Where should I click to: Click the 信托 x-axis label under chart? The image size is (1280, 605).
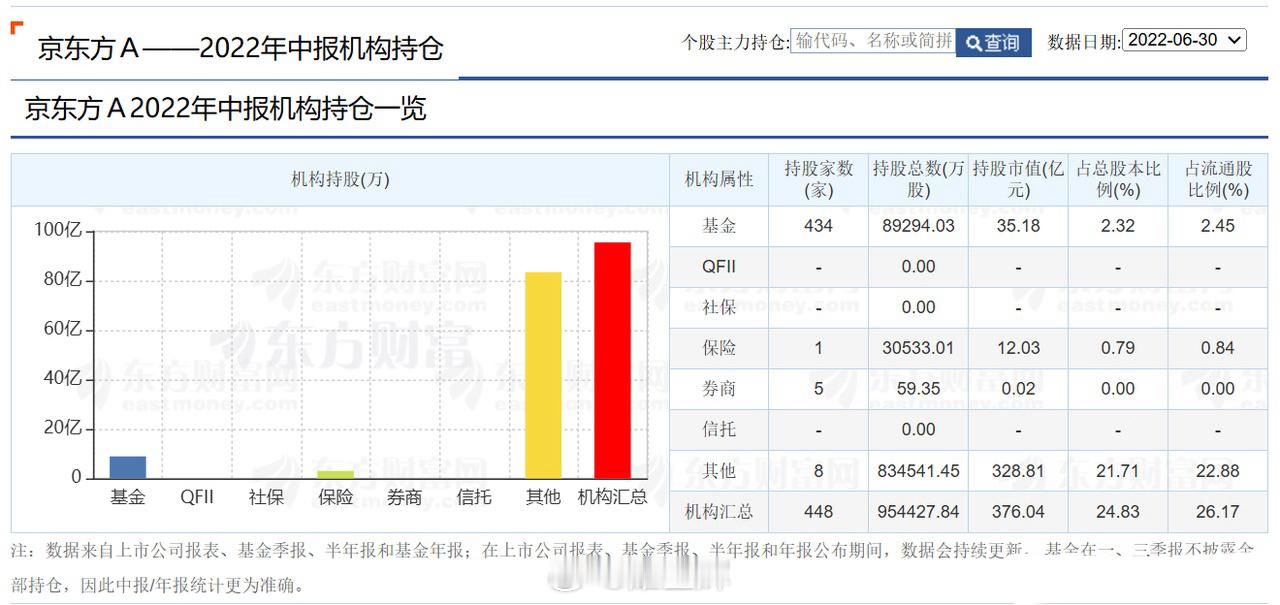[x=474, y=497]
